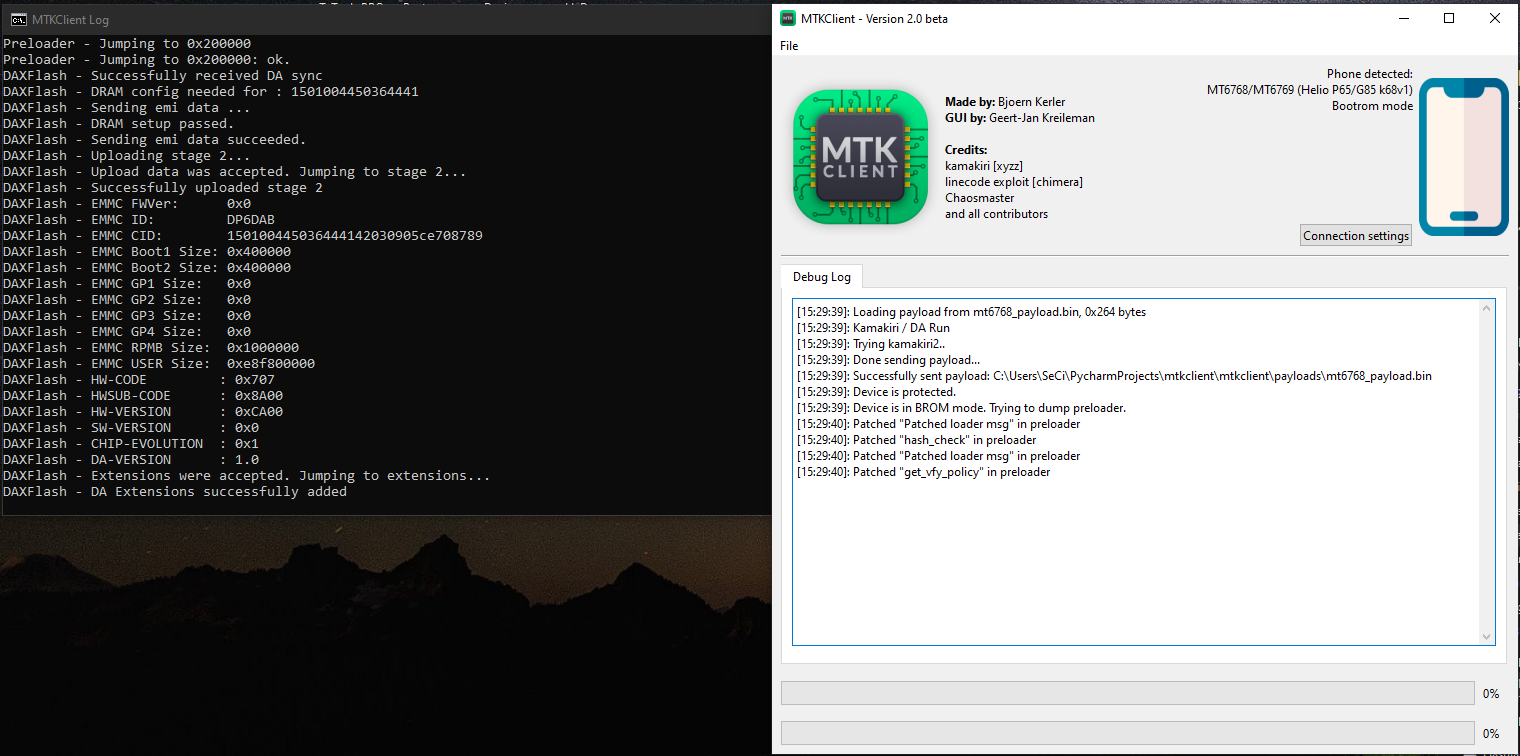Click the debug log scroll-up arrow
The width and height of the screenshot is (1520, 756).
click(x=1485, y=307)
